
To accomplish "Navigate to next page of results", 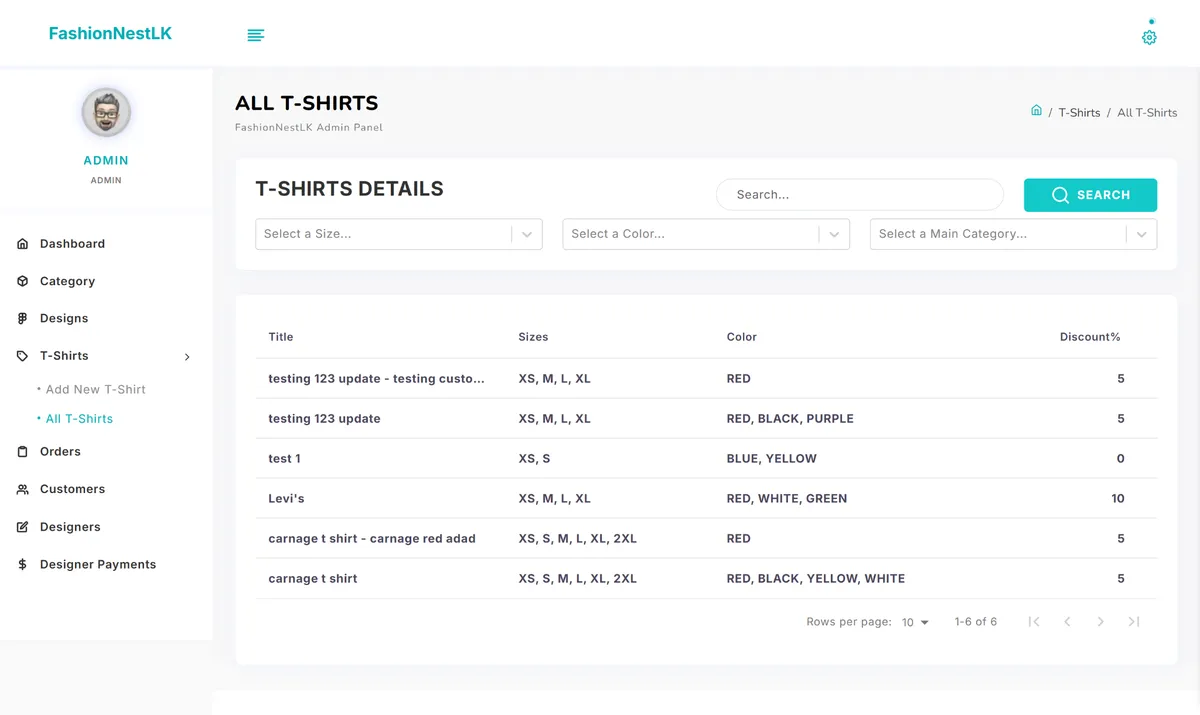I will point(1100,621).
